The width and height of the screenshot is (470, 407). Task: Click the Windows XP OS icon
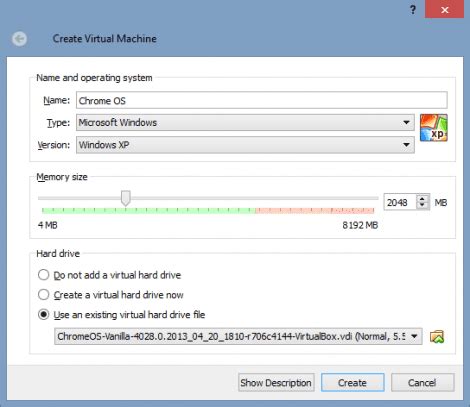(x=434, y=128)
